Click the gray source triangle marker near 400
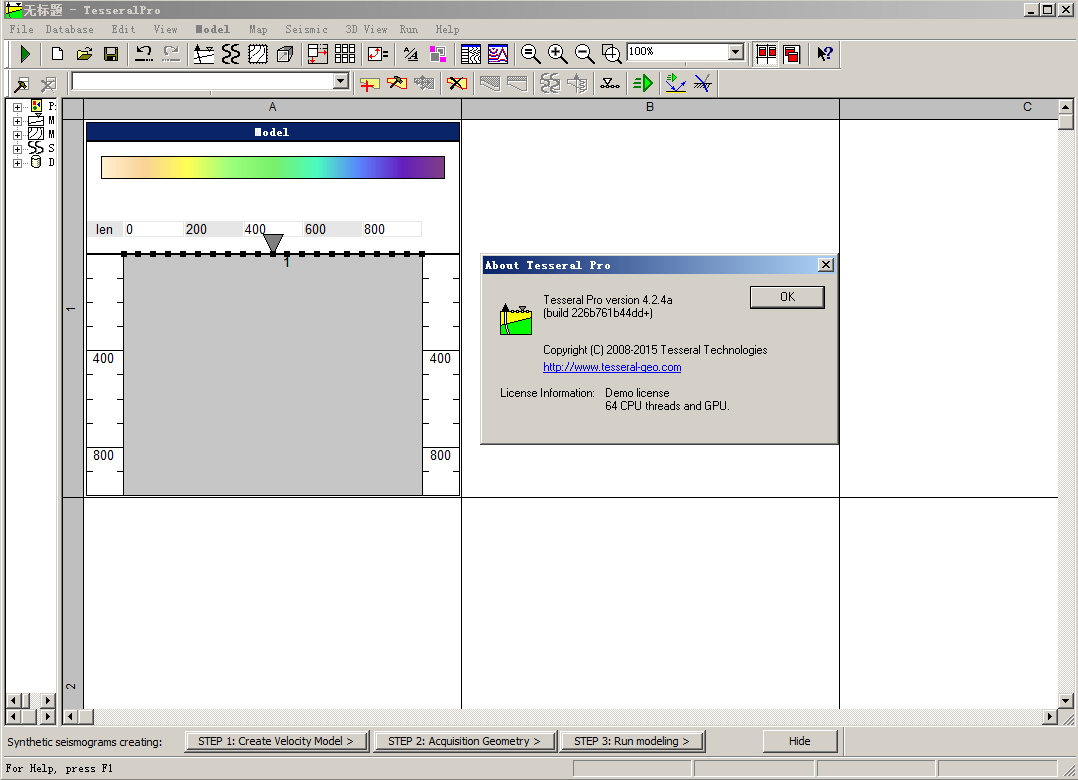Image resolution: width=1078 pixels, height=780 pixels. pos(273,243)
